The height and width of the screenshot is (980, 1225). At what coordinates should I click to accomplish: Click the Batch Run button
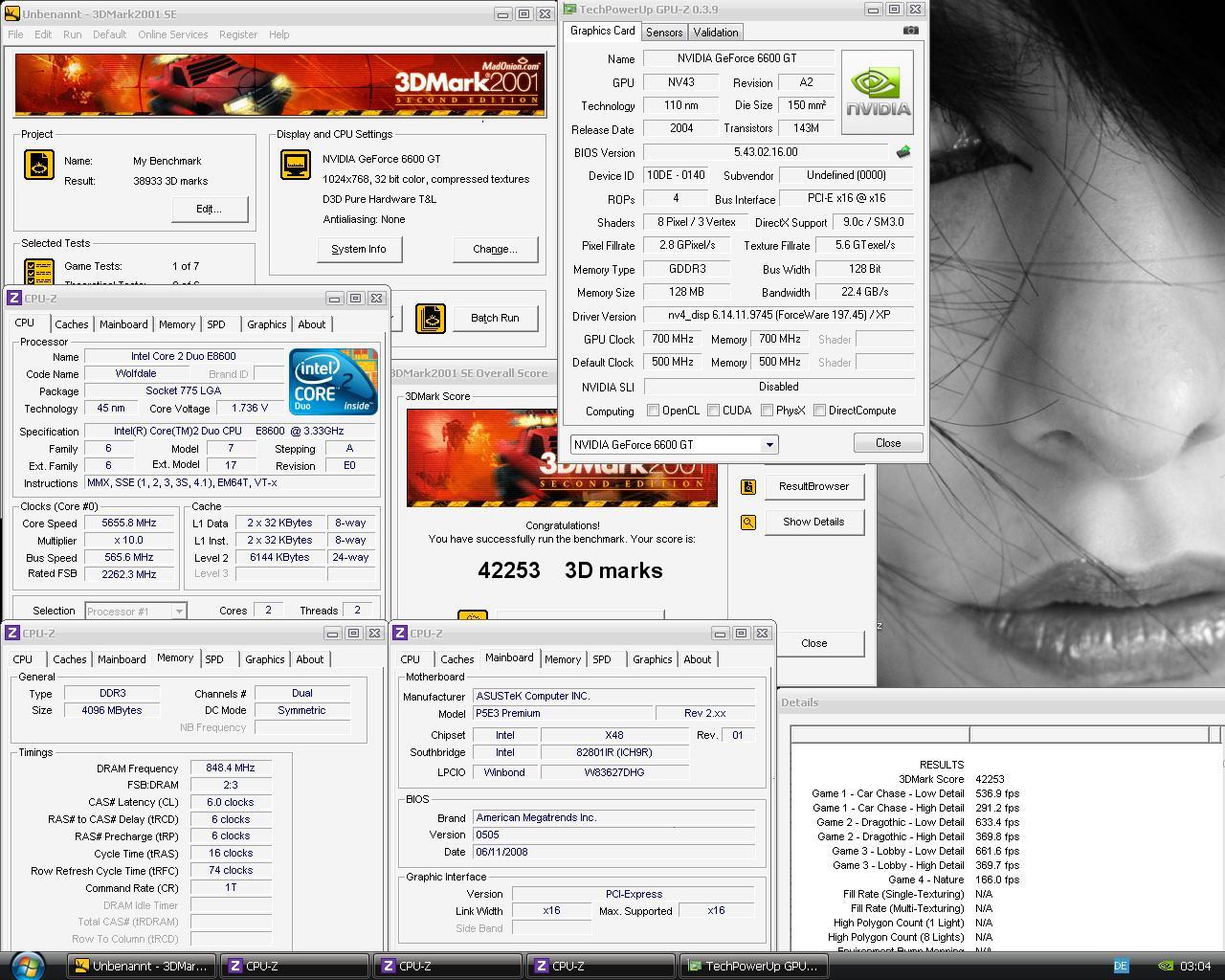coord(495,318)
